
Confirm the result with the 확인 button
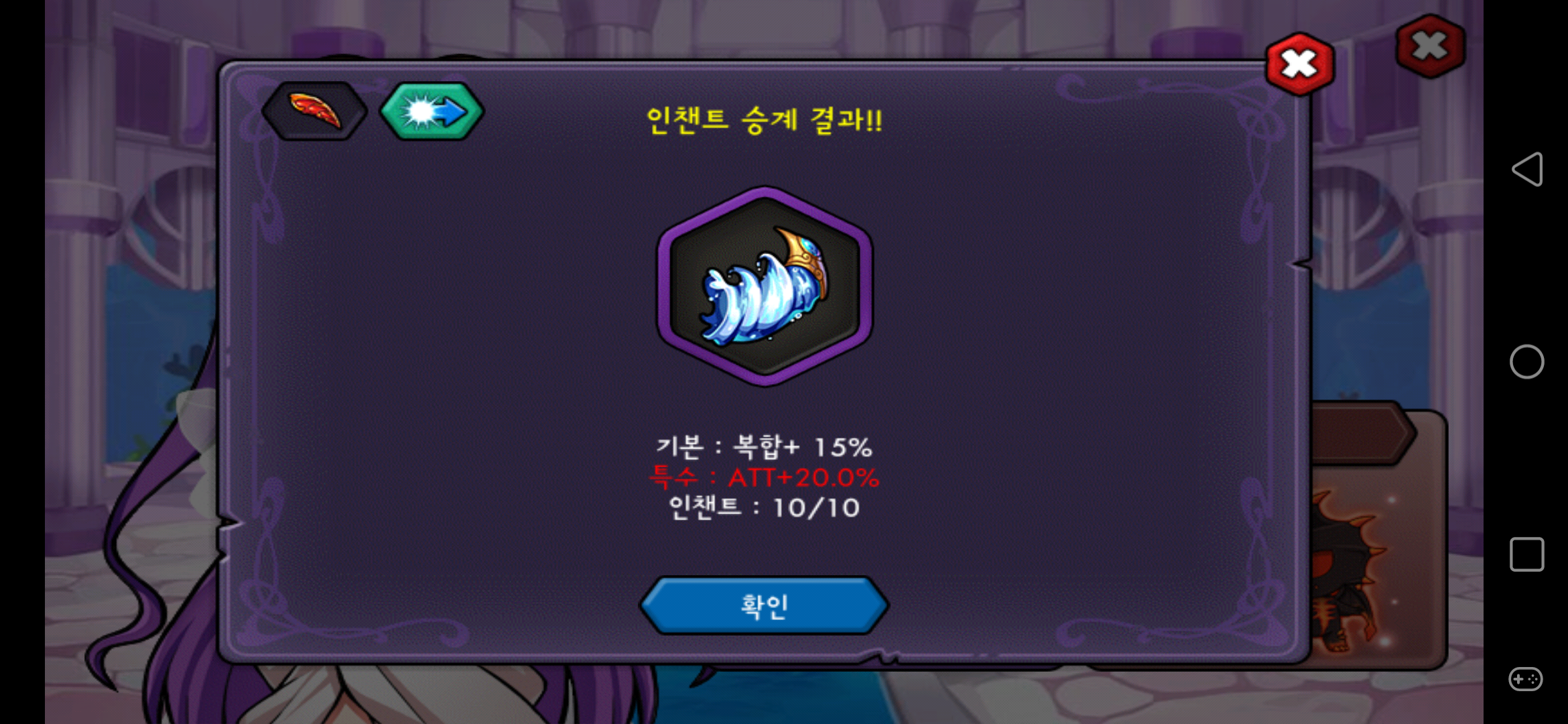point(765,606)
